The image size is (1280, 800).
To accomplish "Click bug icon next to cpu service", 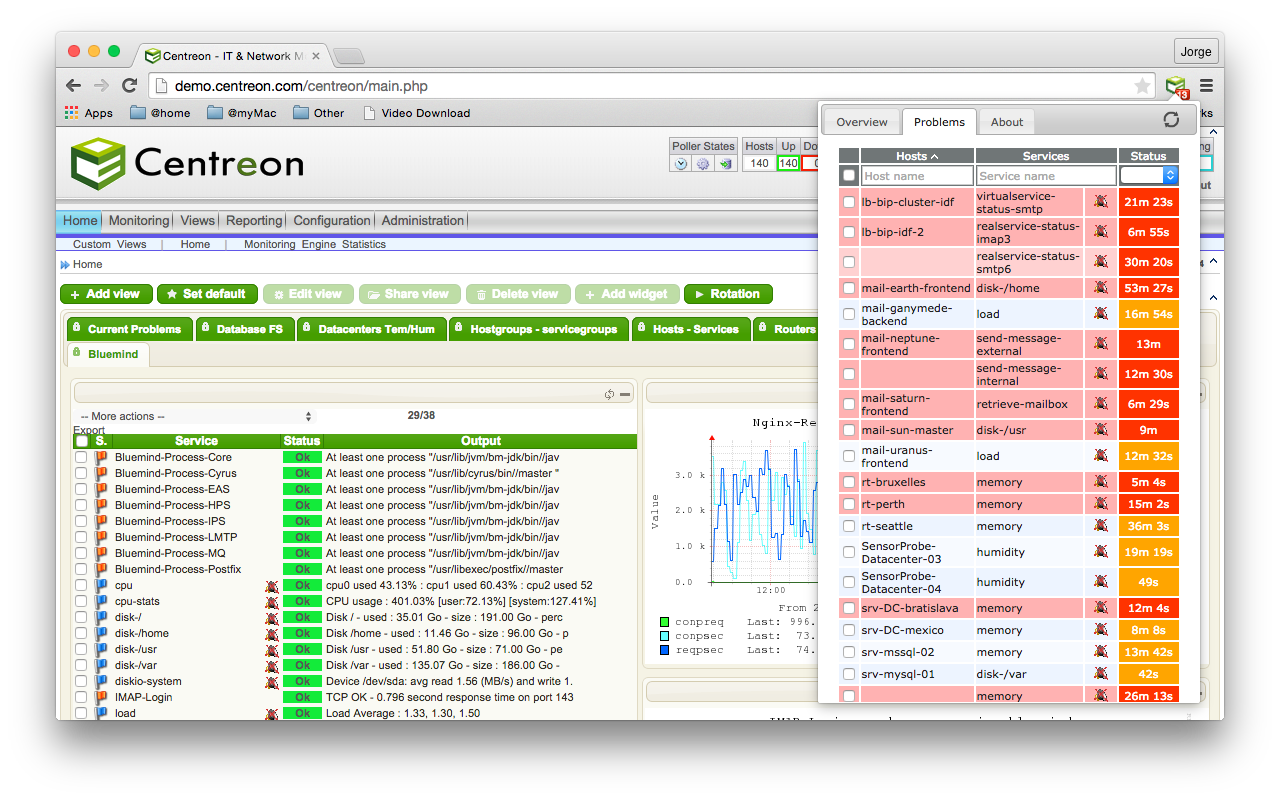I will click(271, 585).
